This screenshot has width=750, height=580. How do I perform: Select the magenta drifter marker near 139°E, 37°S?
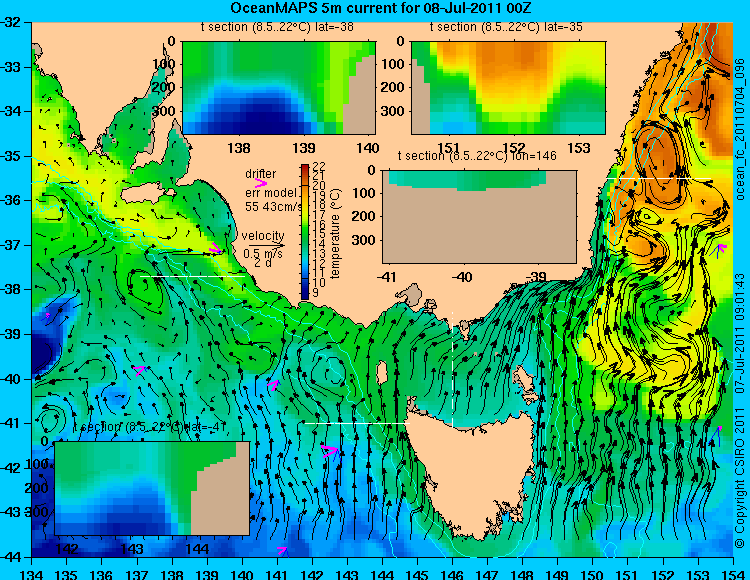217,248
